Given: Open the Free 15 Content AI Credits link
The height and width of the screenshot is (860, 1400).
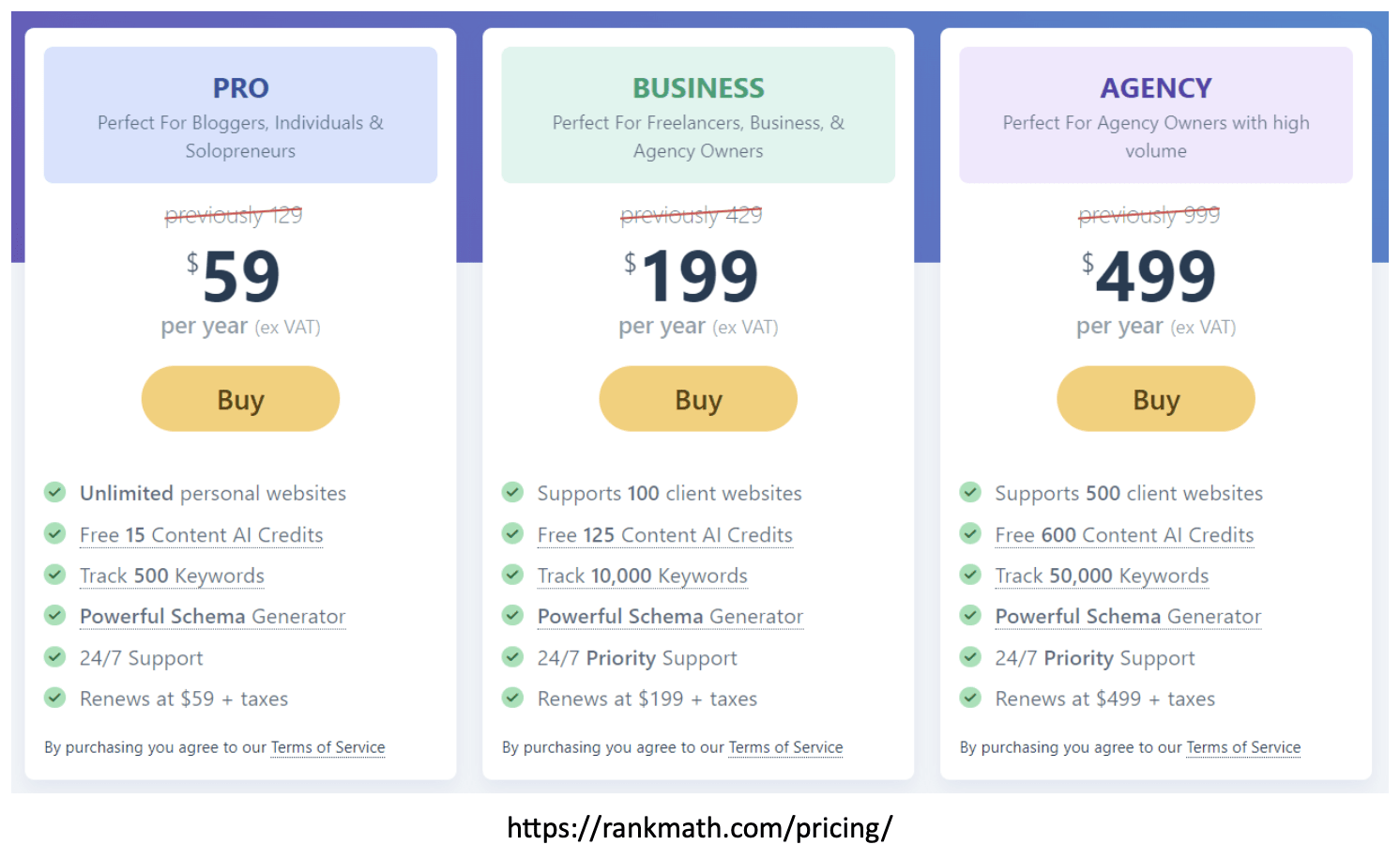Looking at the screenshot, I should coord(202,535).
